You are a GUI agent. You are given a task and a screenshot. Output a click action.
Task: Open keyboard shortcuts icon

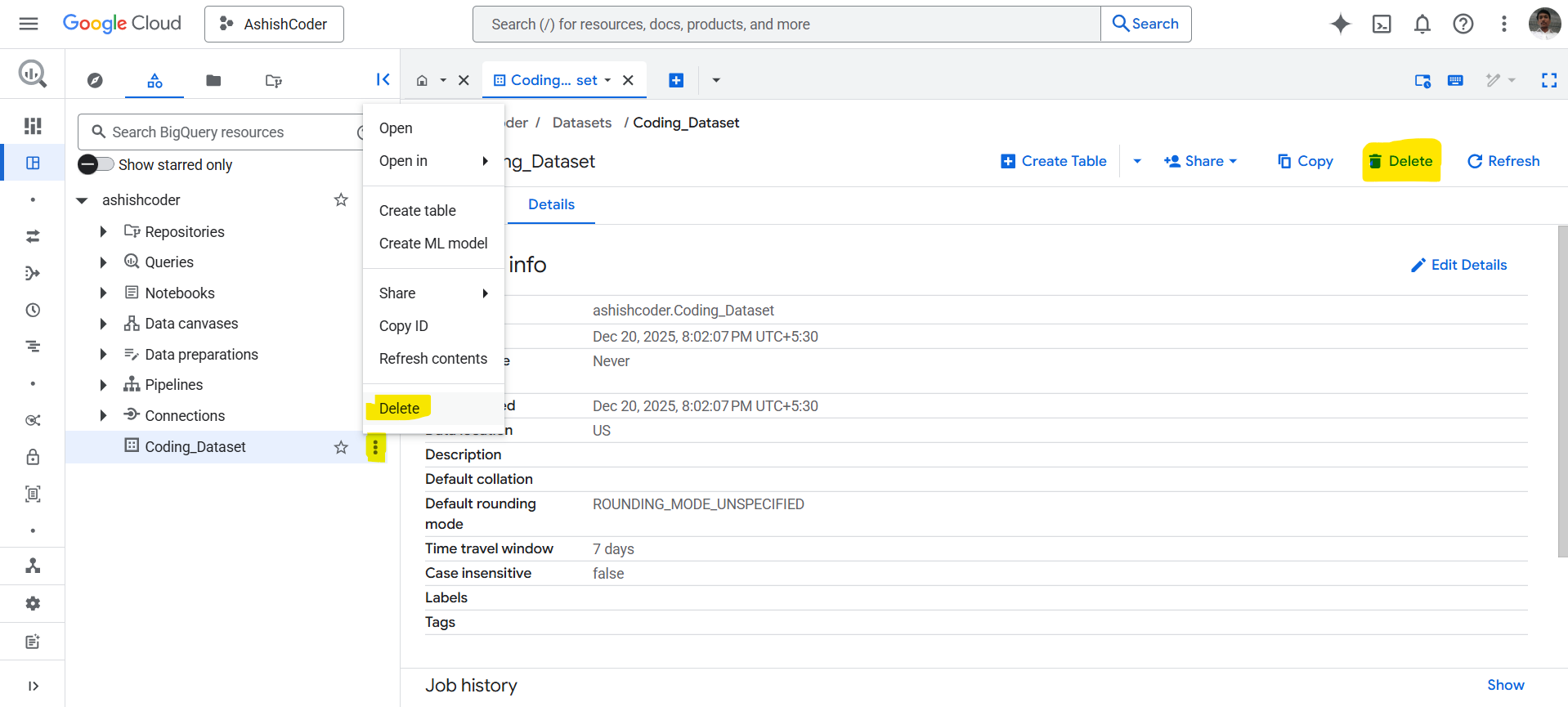click(x=1455, y=80)
